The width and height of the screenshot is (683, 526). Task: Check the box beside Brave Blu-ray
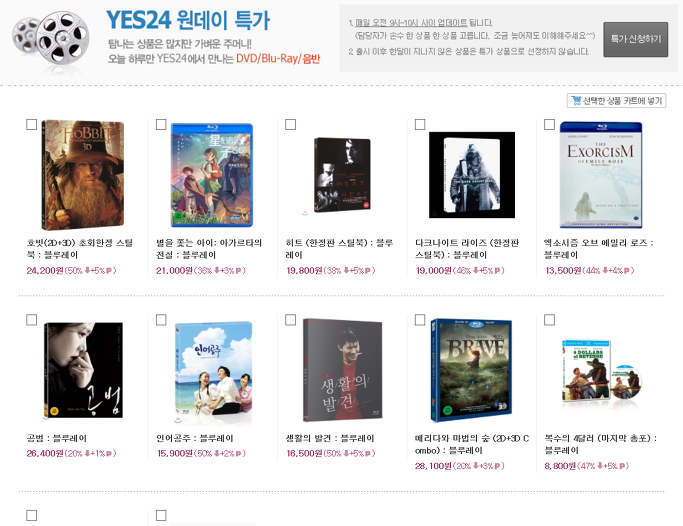click(x=420, y=320)
